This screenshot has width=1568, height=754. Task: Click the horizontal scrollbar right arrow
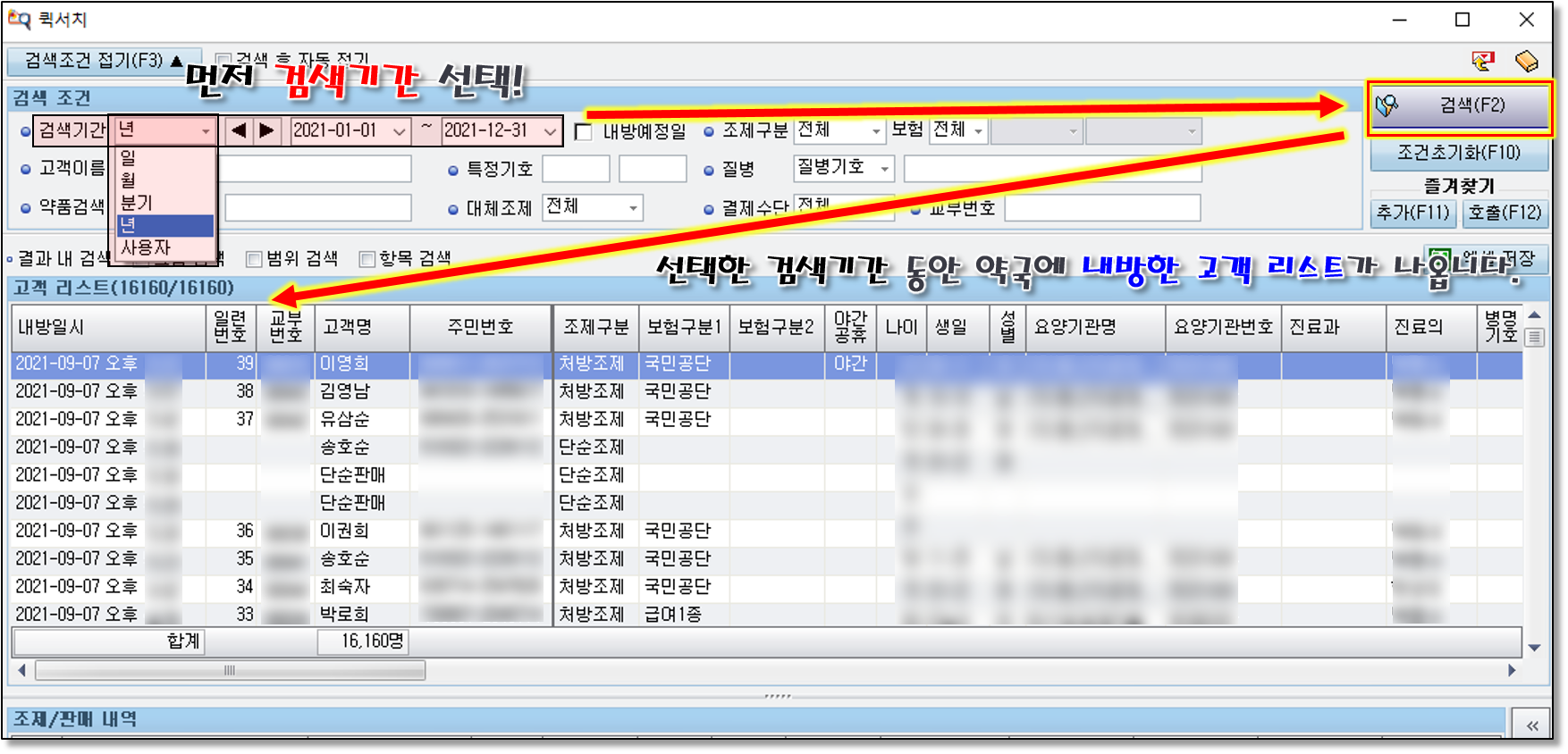click(1512, 670)
